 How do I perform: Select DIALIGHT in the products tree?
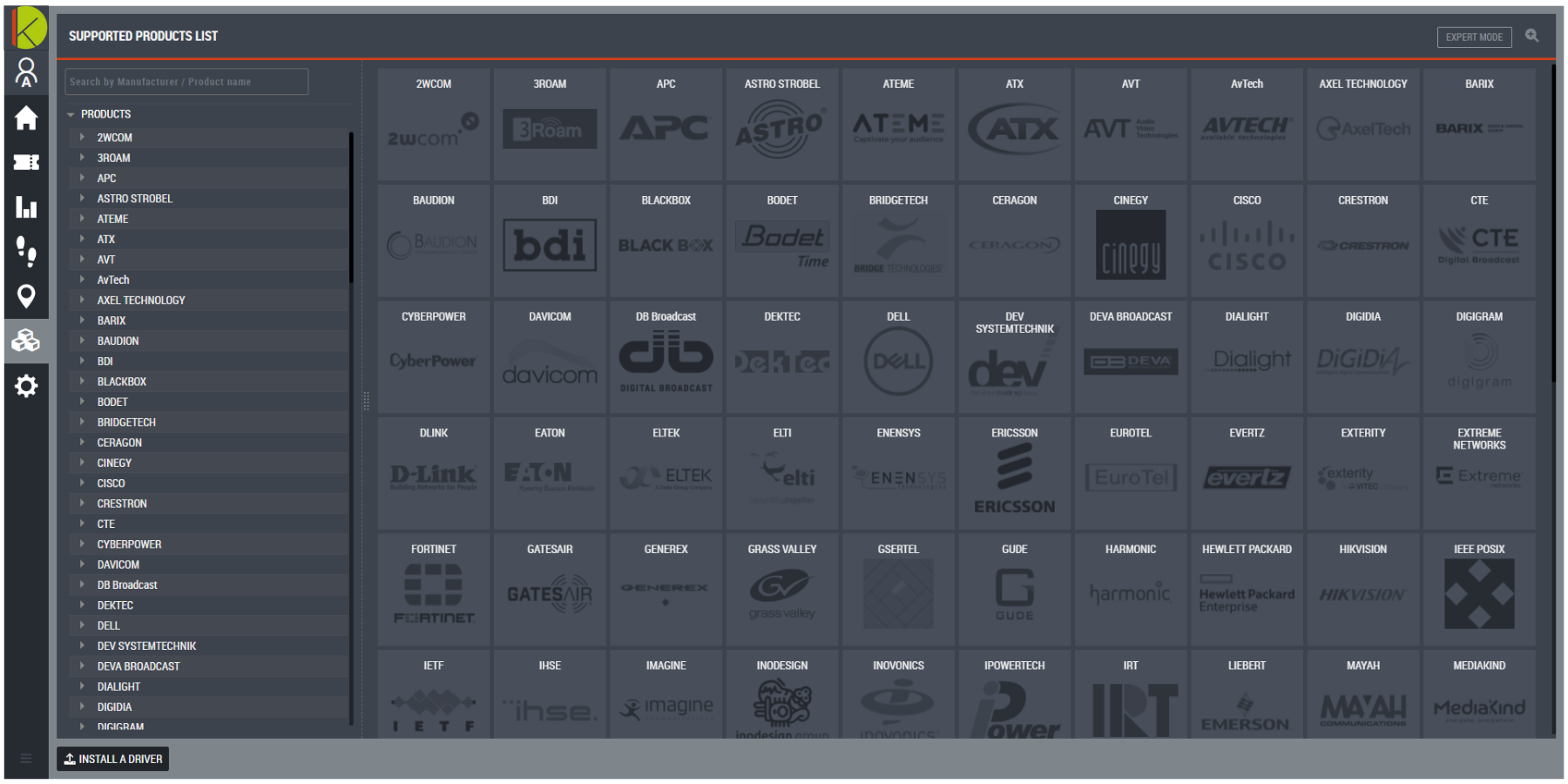coord(118,686)
